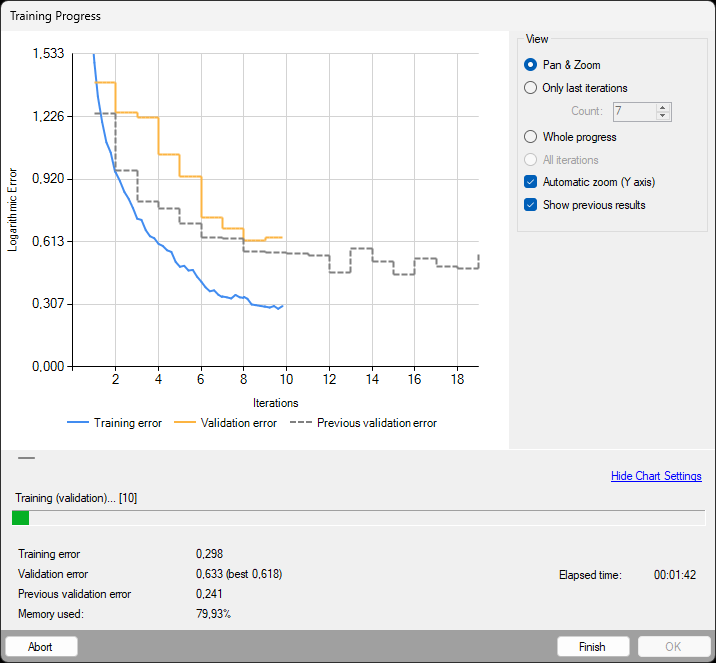Viewport: 716px width, 663px height.
Task: Click the small dash handle above the status text
Action: pos(26,457)
